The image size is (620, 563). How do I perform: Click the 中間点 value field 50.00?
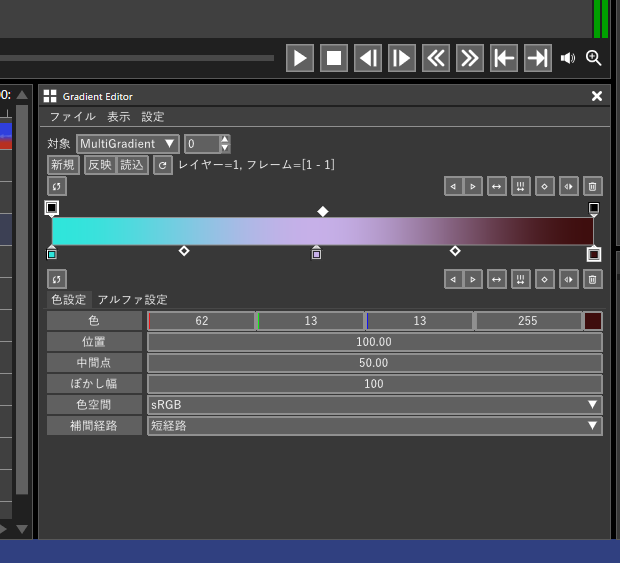pos(374,363)
